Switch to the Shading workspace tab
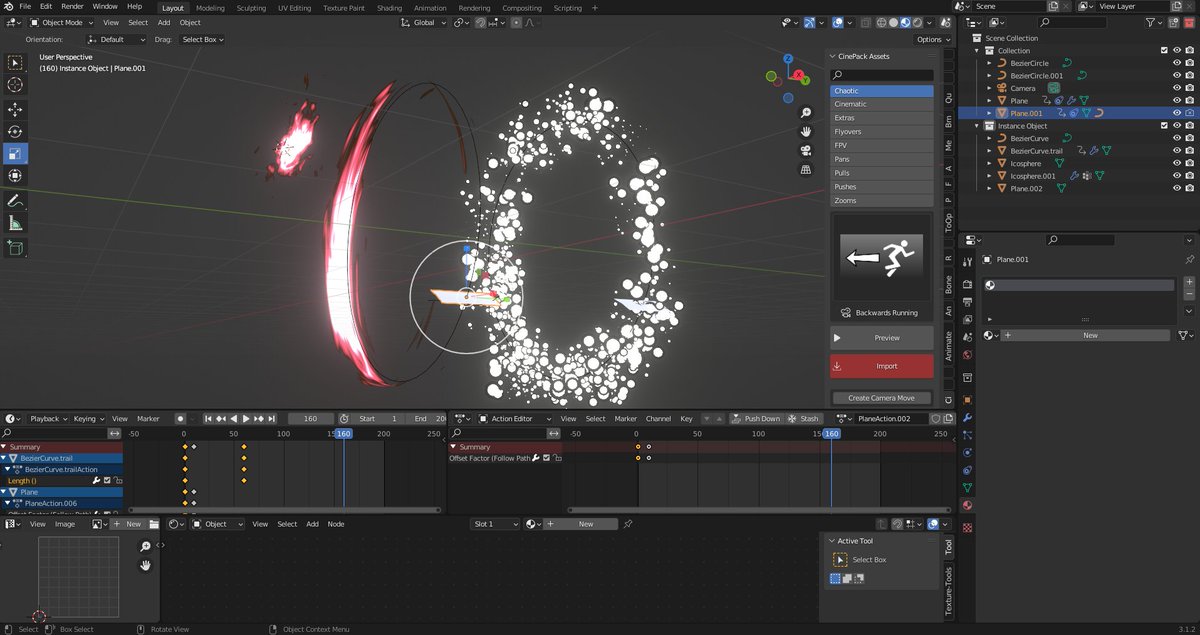 389,8
